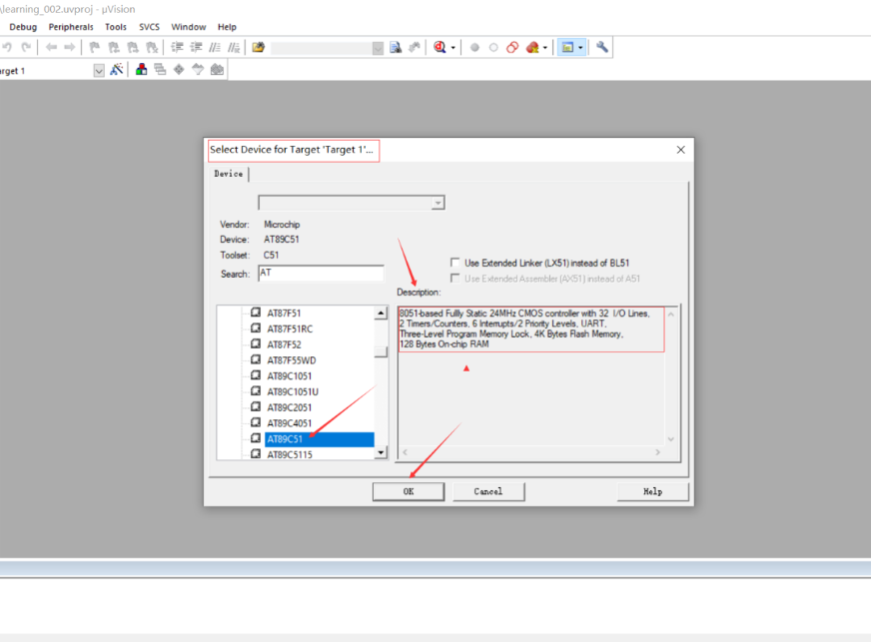Click the Unindent Selection icon

click(x=196, y=48)
